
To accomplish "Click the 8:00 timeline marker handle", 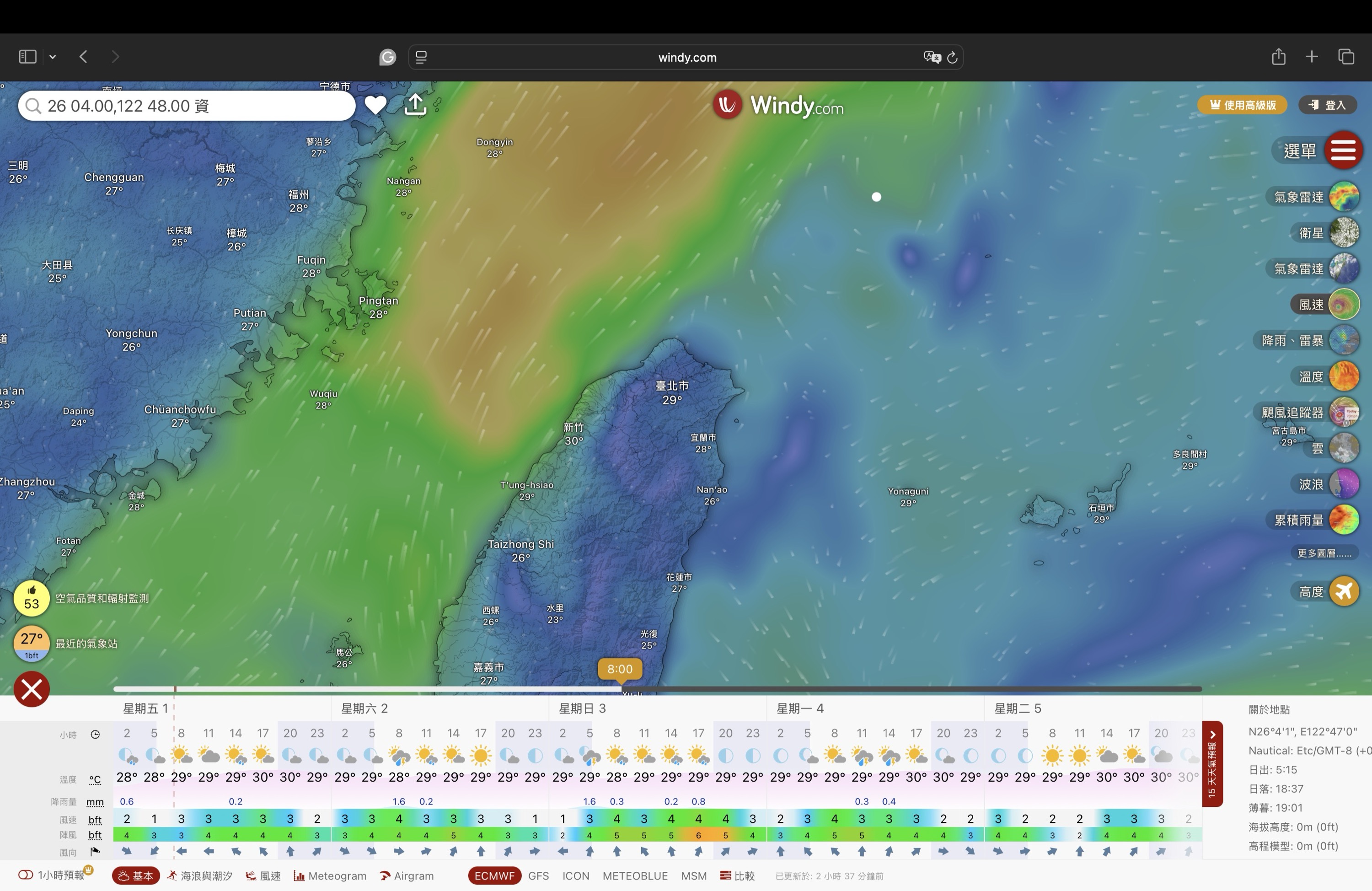I will (x=620, y=670).
